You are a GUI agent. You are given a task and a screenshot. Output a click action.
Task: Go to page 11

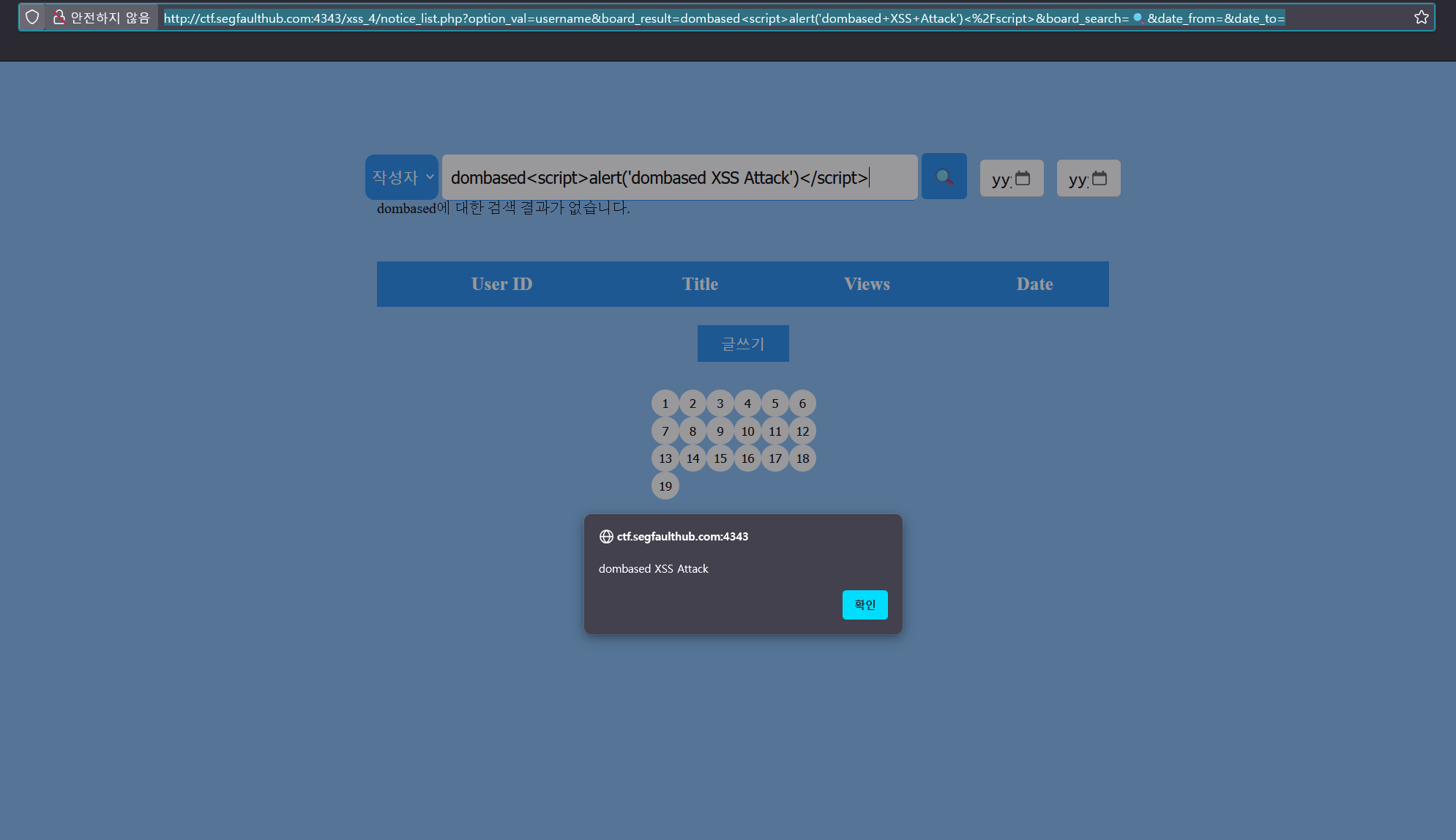(775, 431)
